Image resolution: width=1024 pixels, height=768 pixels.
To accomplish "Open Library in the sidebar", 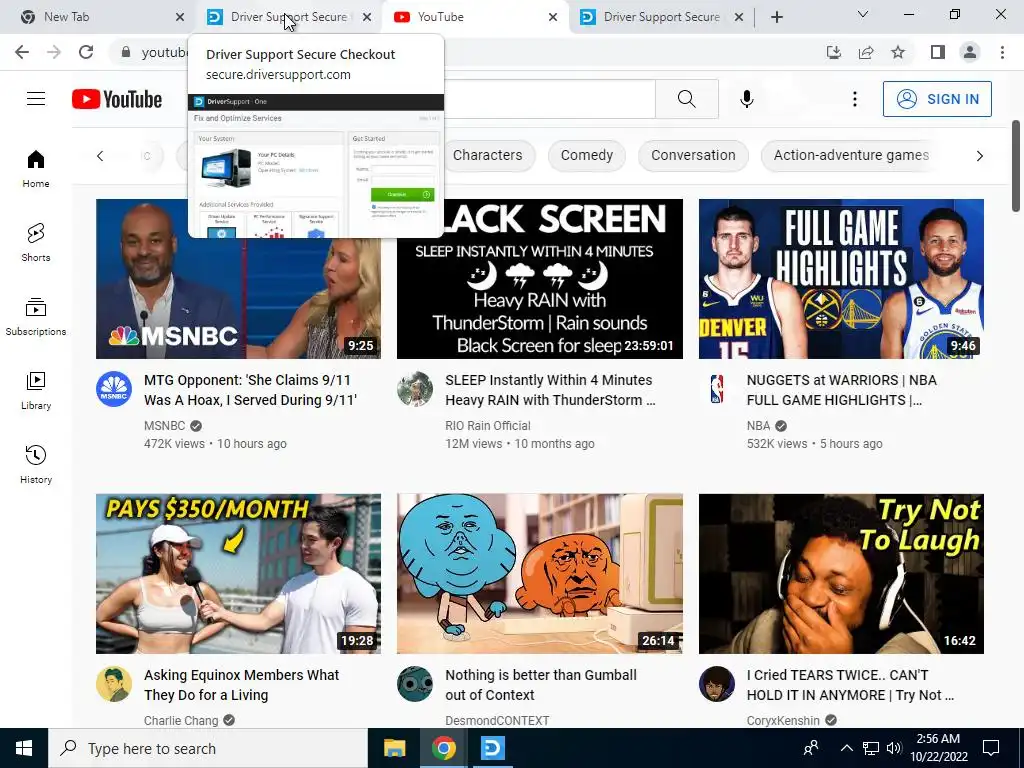I will point(36,391).
